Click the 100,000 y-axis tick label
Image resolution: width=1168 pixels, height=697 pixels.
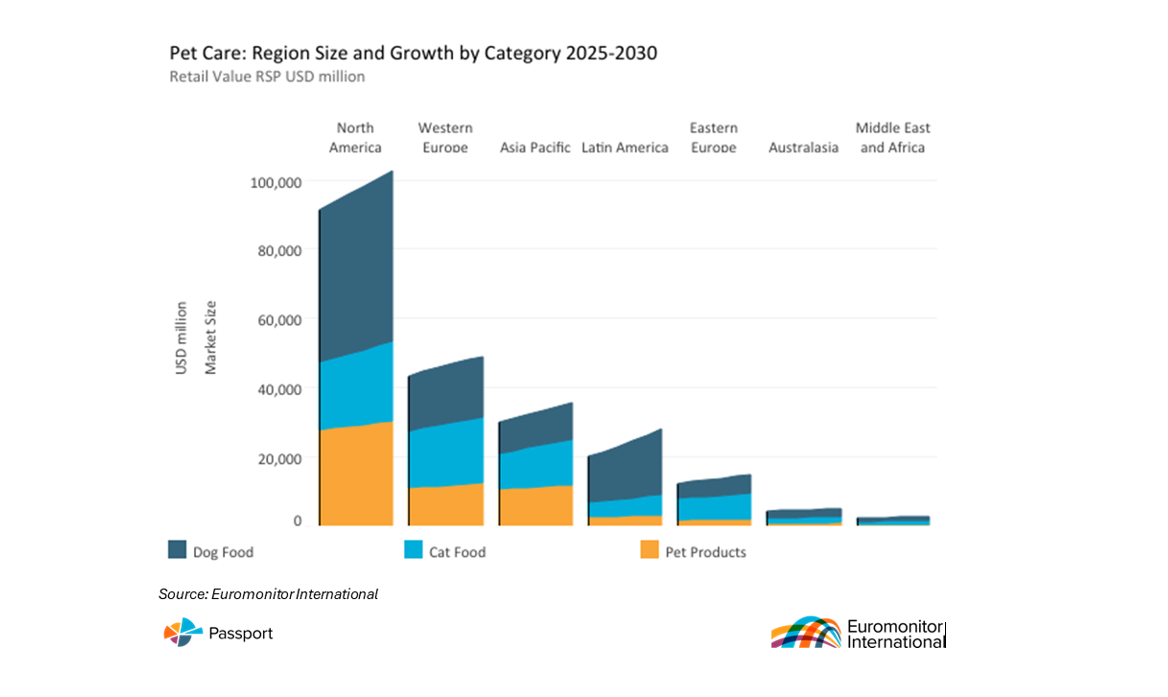point(276,183)
